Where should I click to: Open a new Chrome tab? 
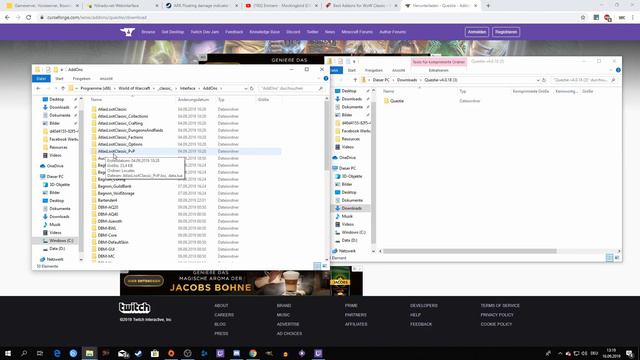(x=488, y=6)
